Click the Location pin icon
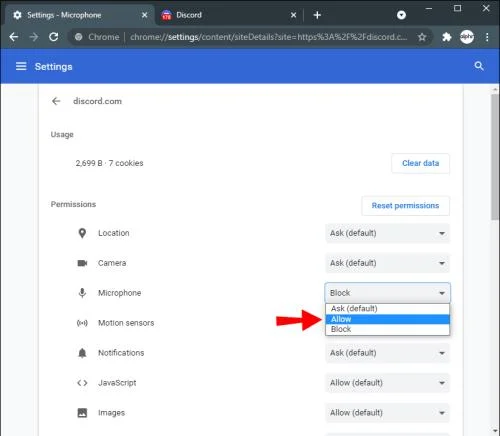 (x=82, y=233)
